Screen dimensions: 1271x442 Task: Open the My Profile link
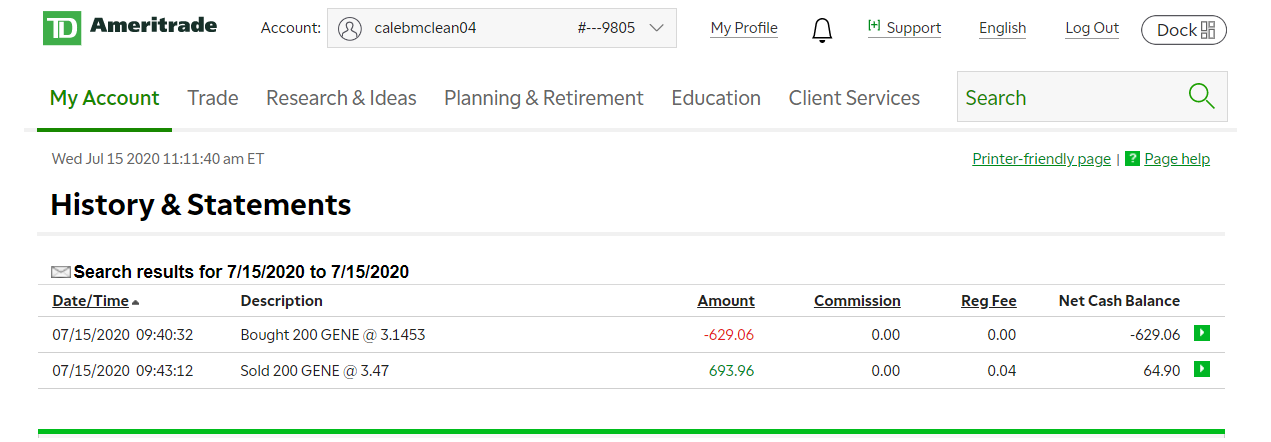click(744, 28)
